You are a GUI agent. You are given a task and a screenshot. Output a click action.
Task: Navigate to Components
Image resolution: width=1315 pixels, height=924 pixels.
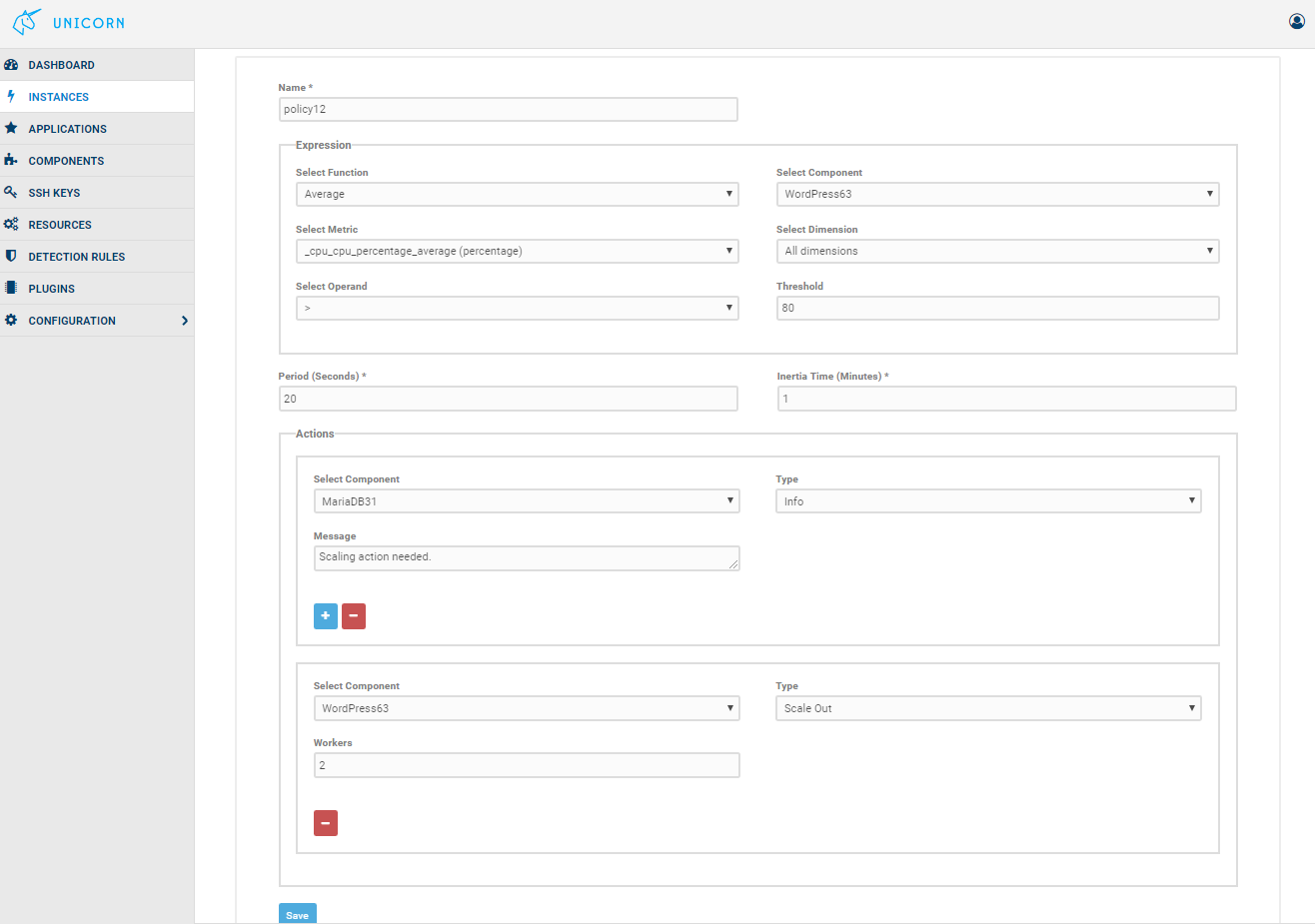(x=97, y=161)
